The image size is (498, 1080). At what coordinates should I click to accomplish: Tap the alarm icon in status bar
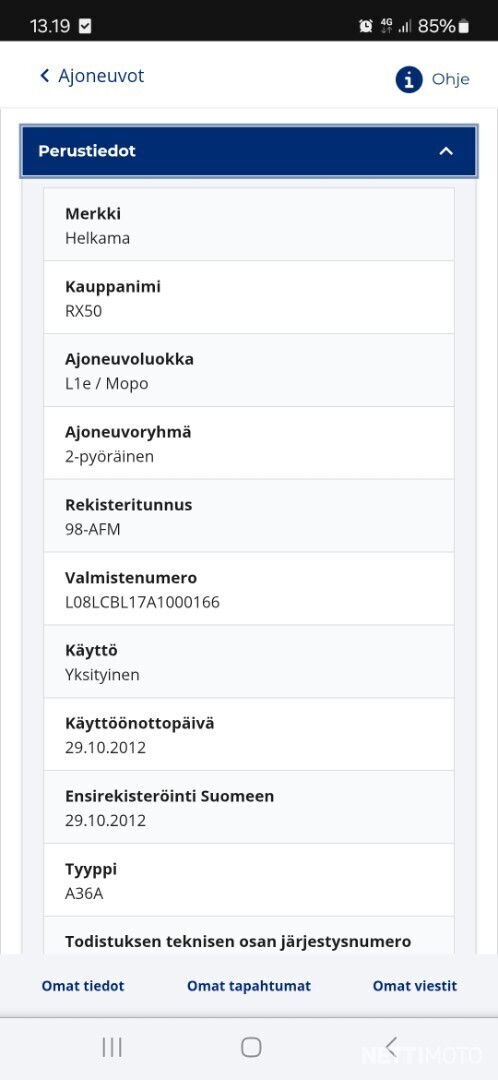point(366,26)
